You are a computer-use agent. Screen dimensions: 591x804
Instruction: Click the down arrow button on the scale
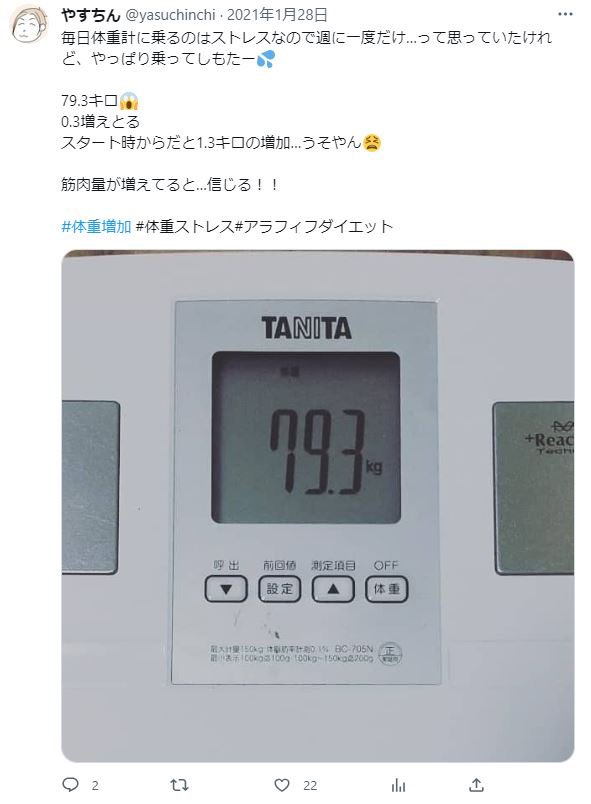coord(226,589)
